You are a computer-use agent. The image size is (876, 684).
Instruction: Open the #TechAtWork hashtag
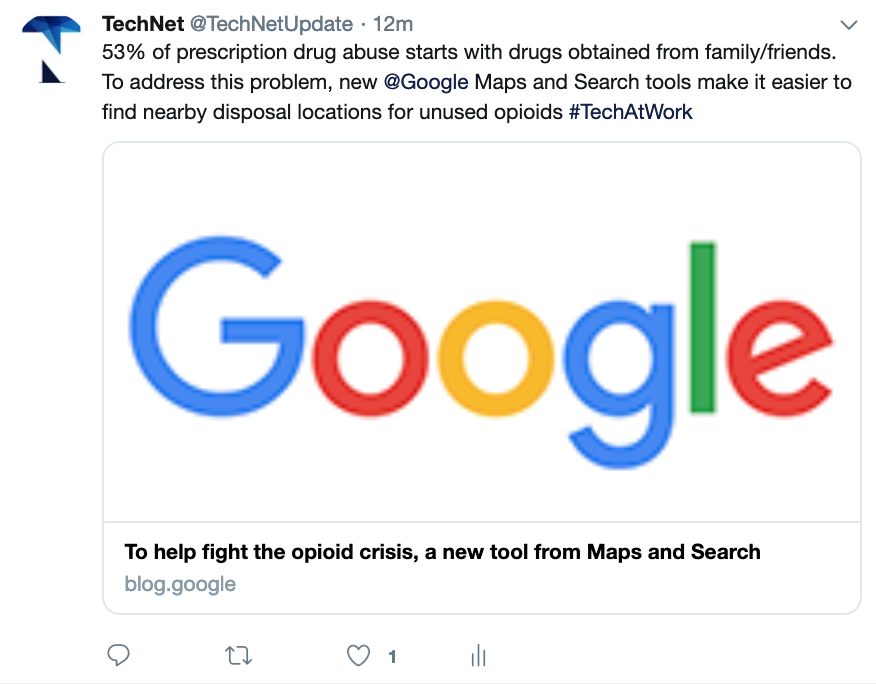click(631, 112)
